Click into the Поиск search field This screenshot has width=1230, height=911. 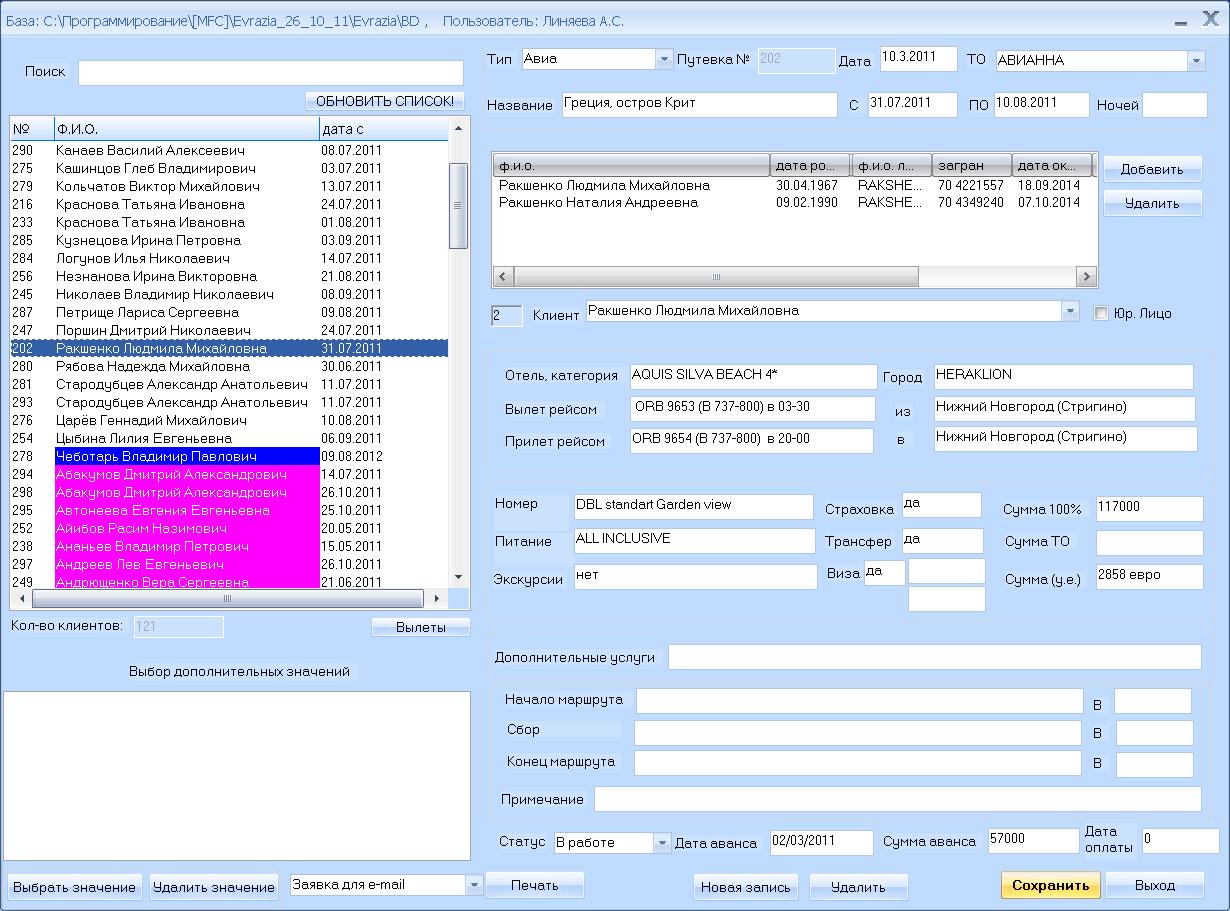coord(270,73)
